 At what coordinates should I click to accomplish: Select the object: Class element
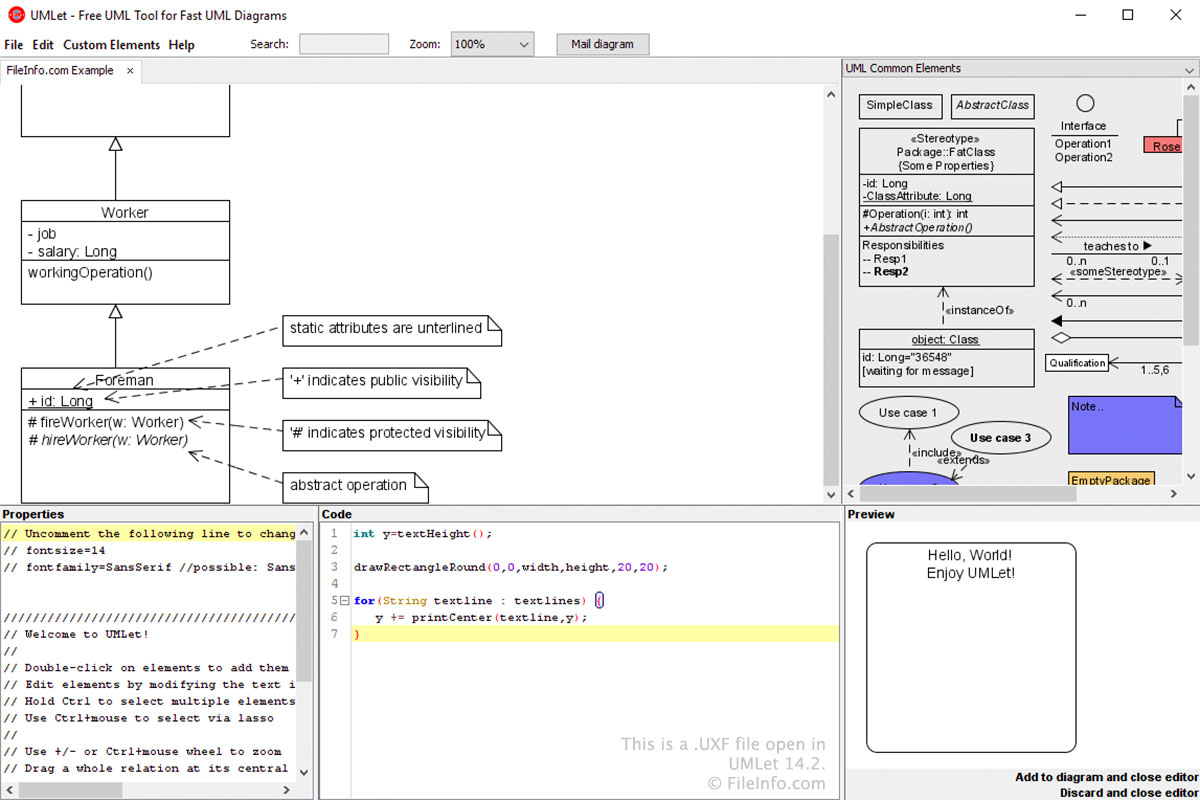point(947,357)
